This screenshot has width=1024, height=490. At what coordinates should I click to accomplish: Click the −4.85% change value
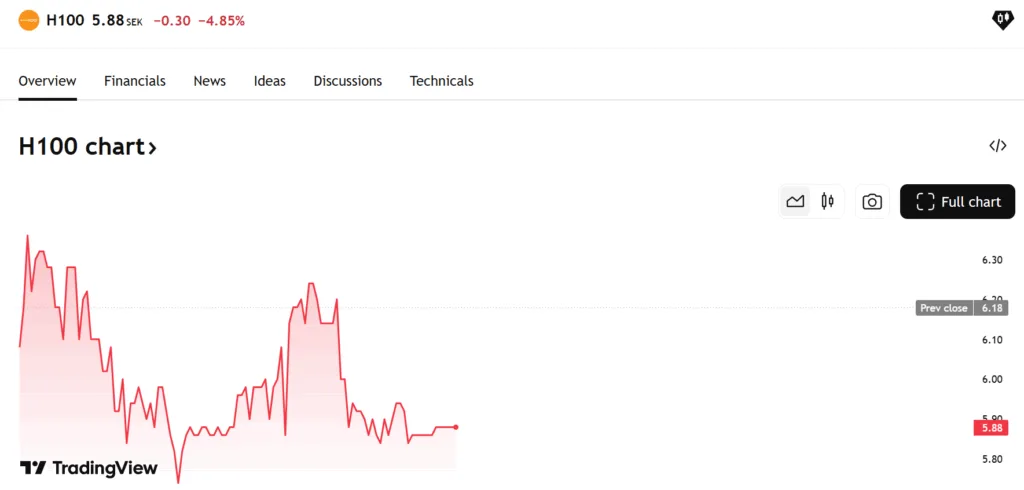tap(221, 21)
